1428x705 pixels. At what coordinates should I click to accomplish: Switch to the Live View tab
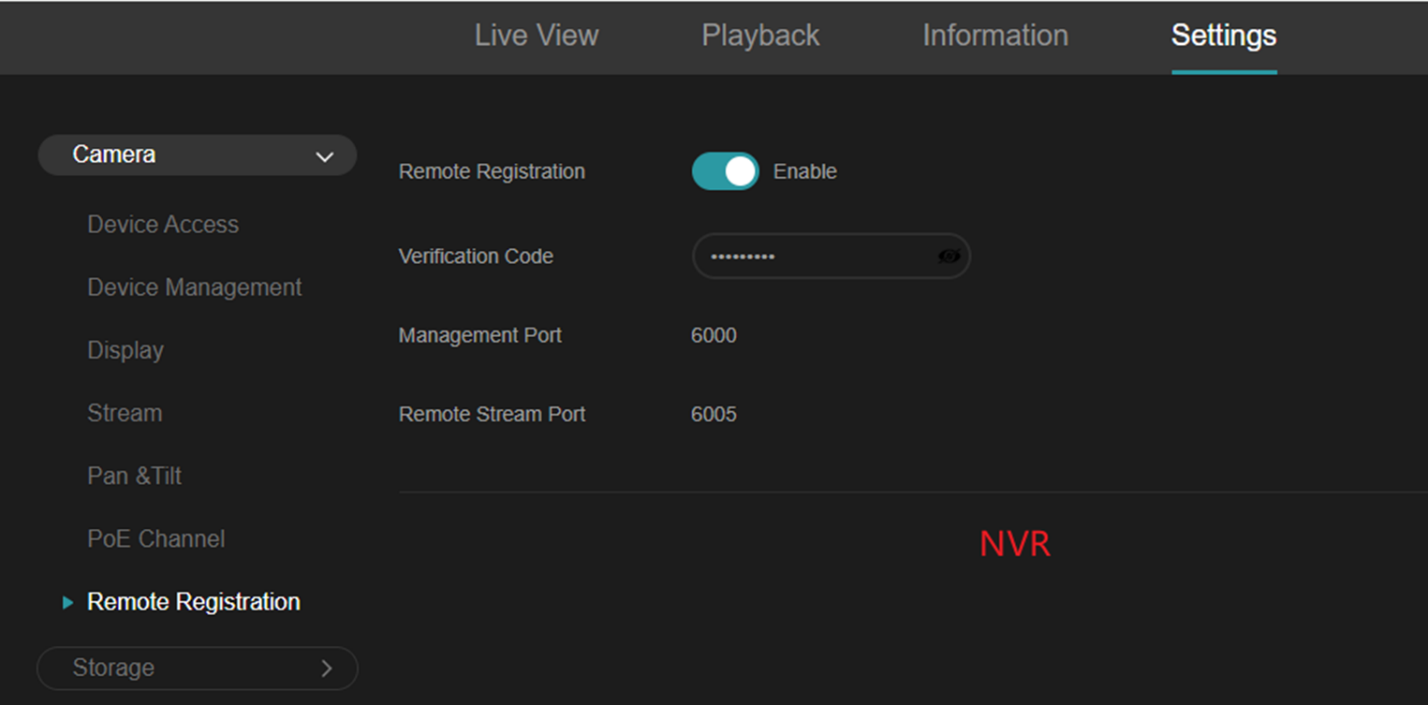536,36
